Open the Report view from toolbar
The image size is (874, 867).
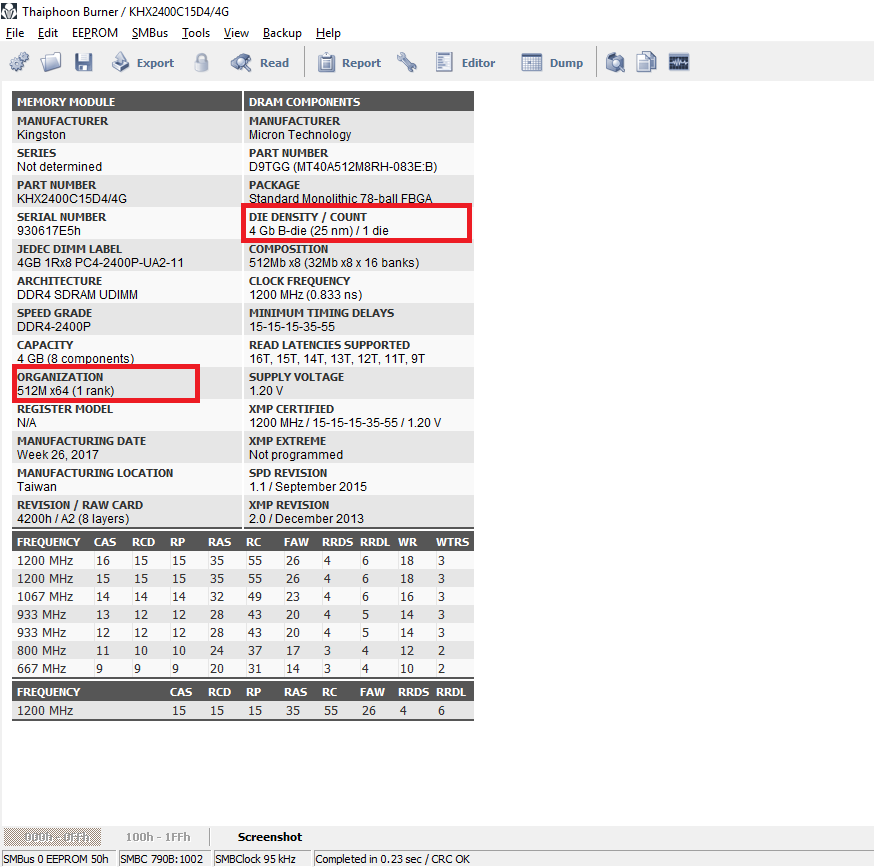349,63
